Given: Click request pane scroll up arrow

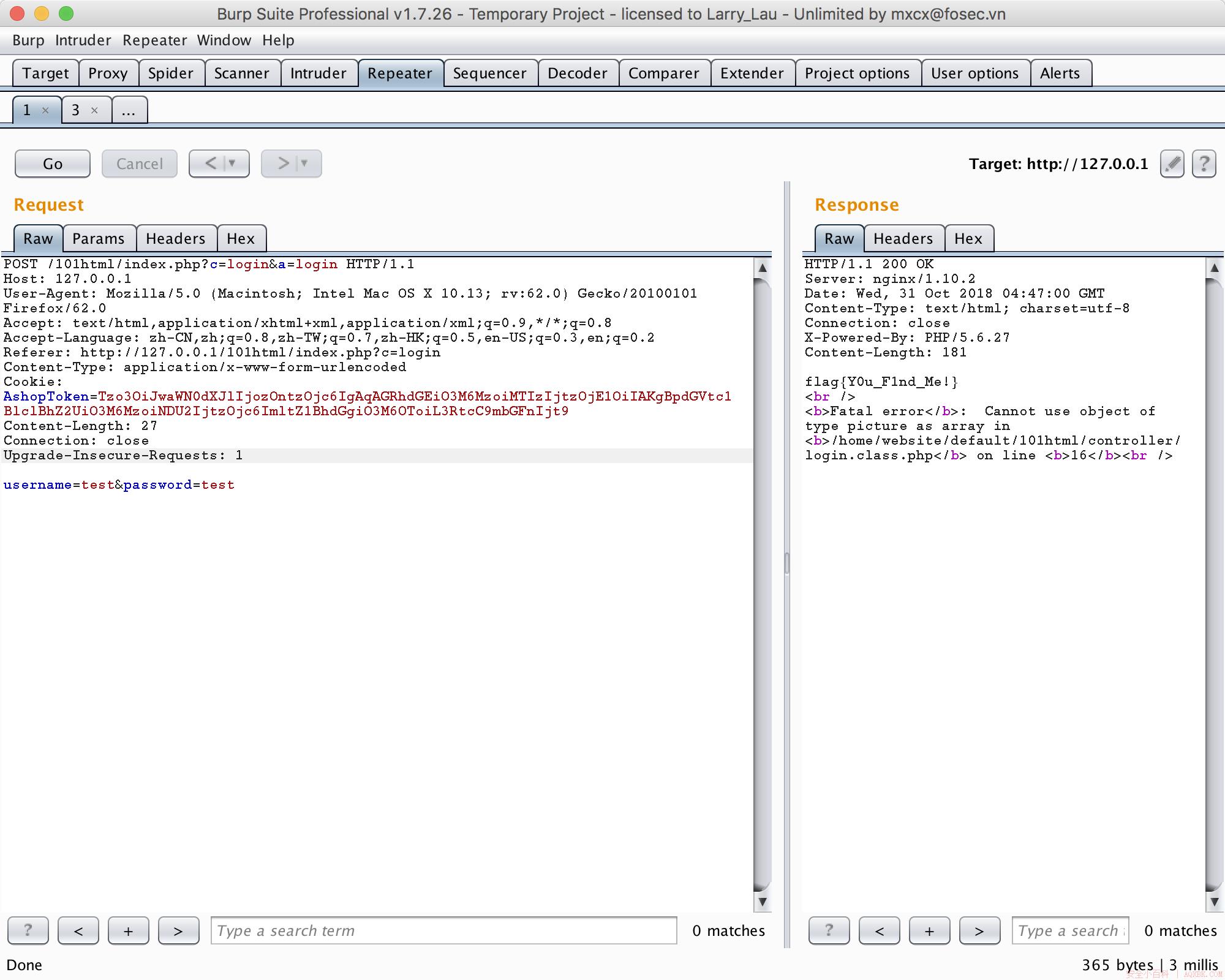Looking at the screenshot, I should click(x=763, y=268).
